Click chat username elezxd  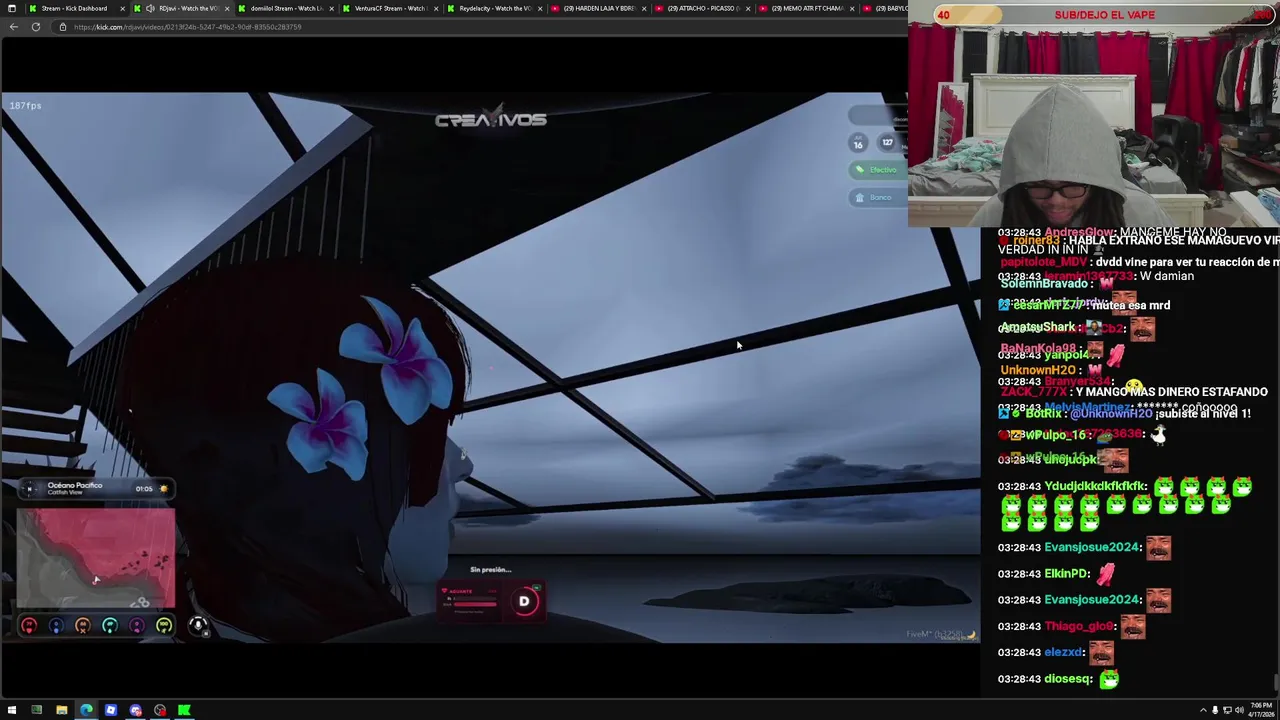click(x=1063, y=652)
